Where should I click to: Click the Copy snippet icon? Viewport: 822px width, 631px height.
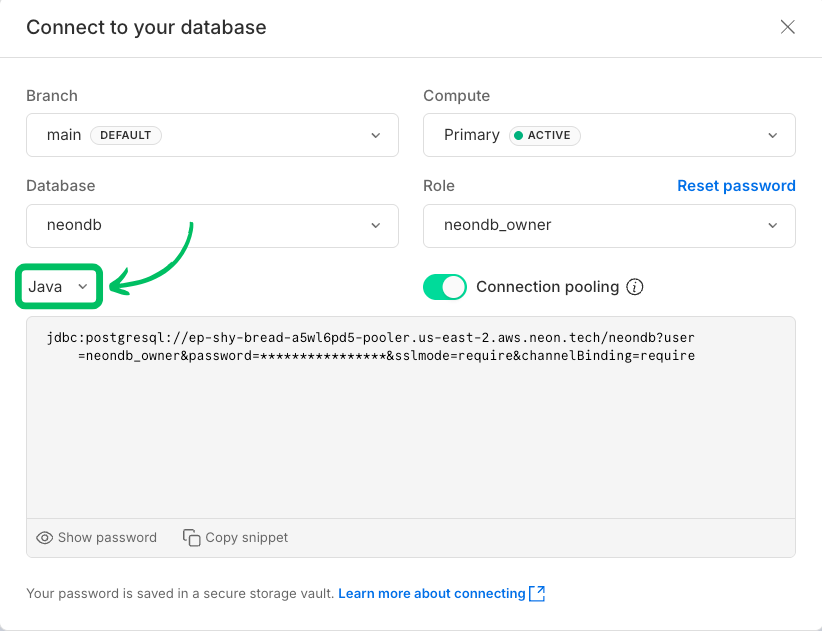(x=191, y=537)
